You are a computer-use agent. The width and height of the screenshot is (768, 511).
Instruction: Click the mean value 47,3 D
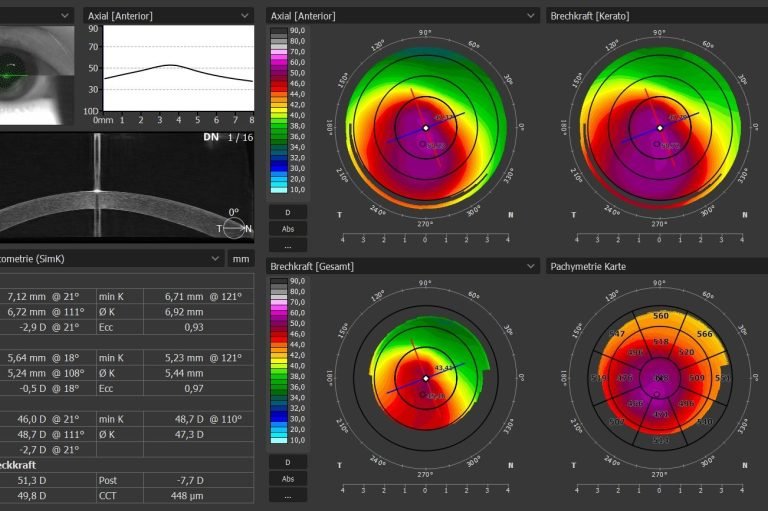(x=189, y=434)
